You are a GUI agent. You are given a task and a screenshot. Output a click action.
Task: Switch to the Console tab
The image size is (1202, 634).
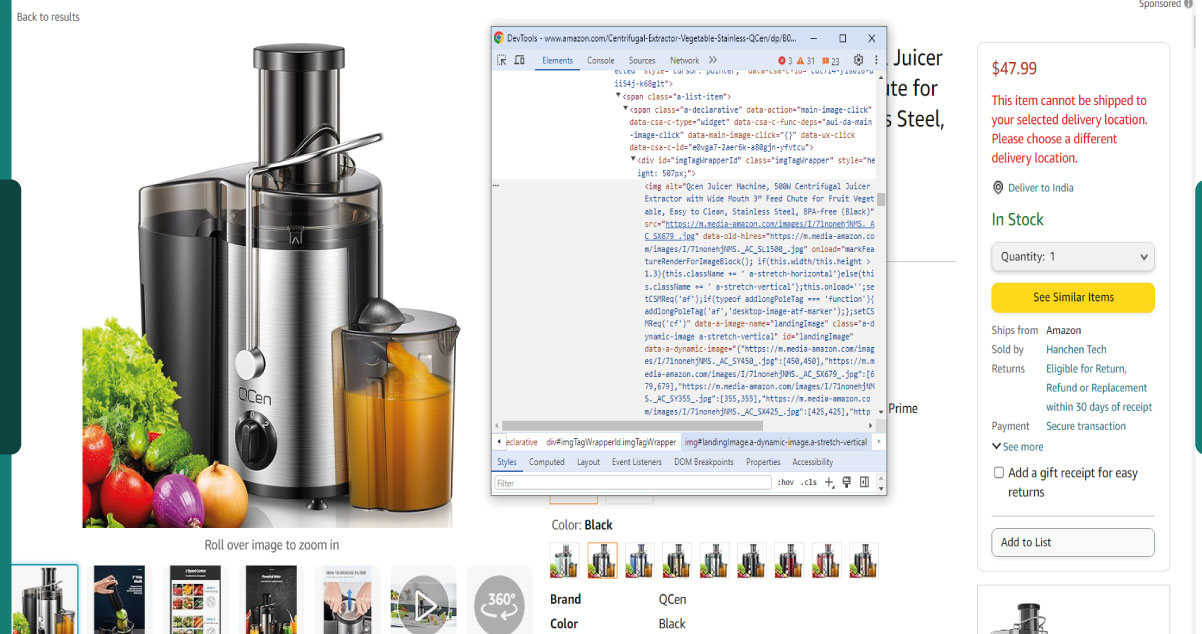[x=601, y=58]
